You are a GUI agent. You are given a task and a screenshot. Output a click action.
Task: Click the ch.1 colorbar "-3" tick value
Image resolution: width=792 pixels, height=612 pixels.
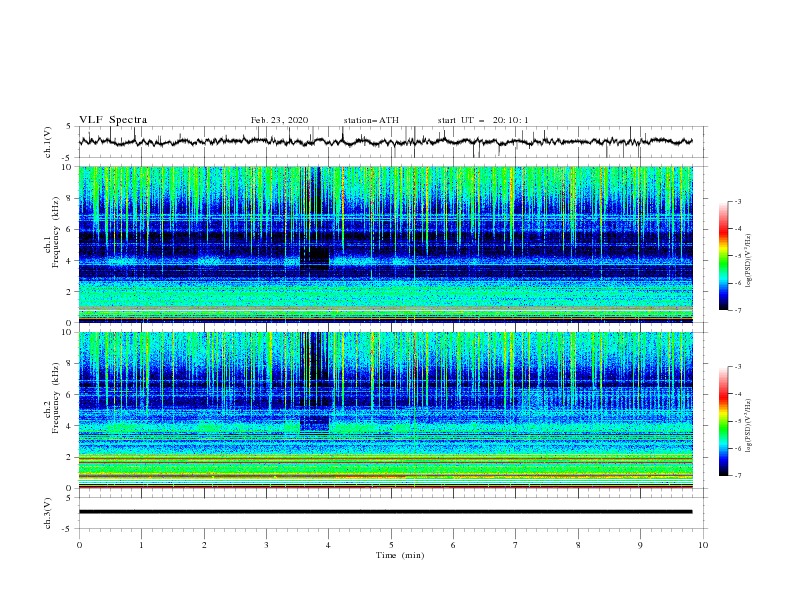(x=737, y=201)
